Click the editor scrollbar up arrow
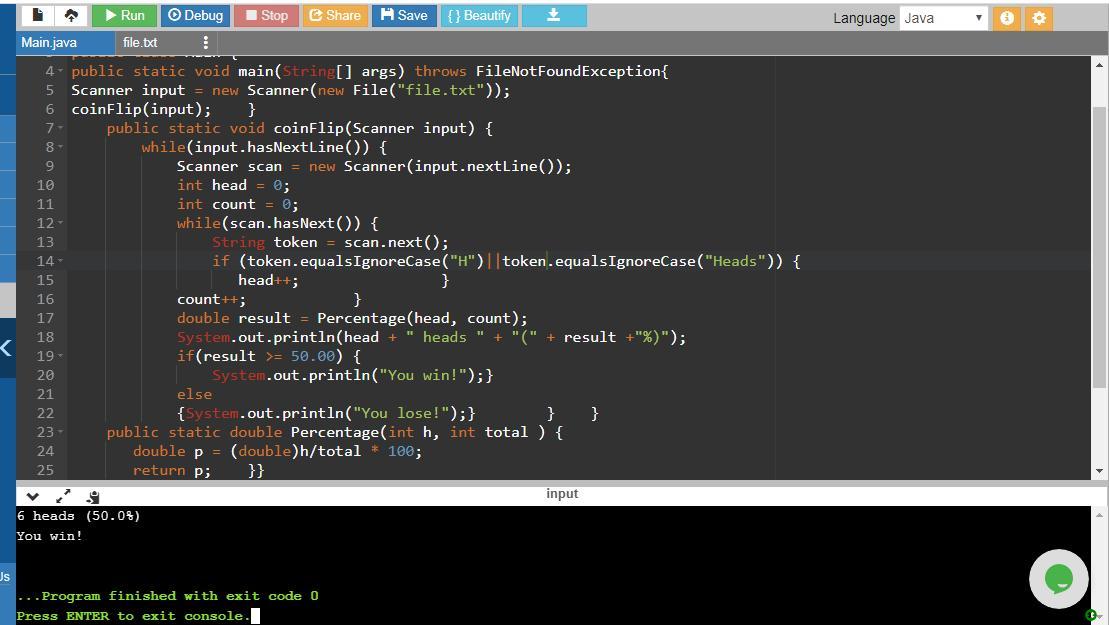 point(1098,65)
